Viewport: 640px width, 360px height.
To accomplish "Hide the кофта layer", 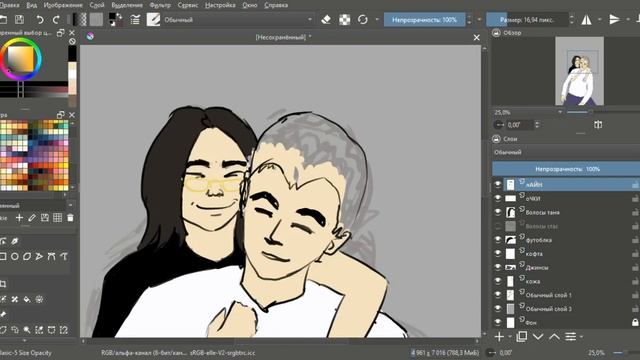I will (x=498, y=253).
